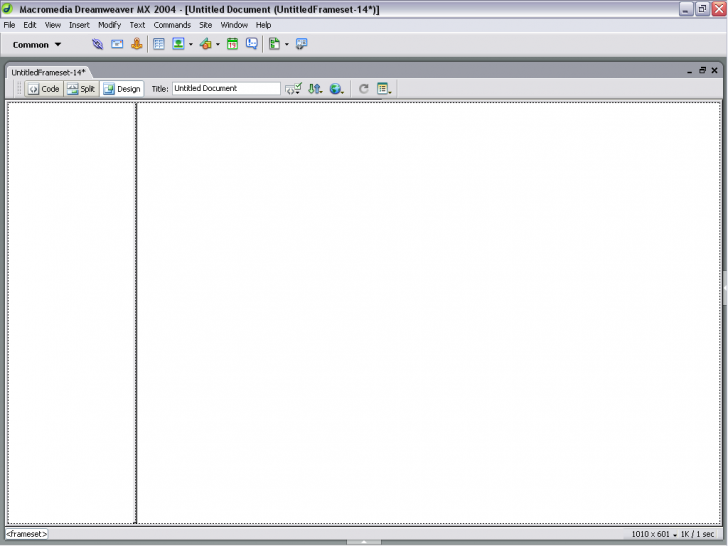
Task: Switch to Code view
Action: [x=44, y=89]
